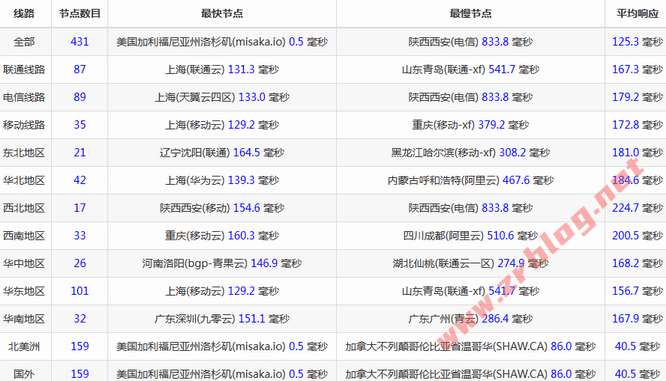This screenshot has width=666, height=381.
Task: Click 17 in the 西北地区 row
Action: tap(79, 208)
